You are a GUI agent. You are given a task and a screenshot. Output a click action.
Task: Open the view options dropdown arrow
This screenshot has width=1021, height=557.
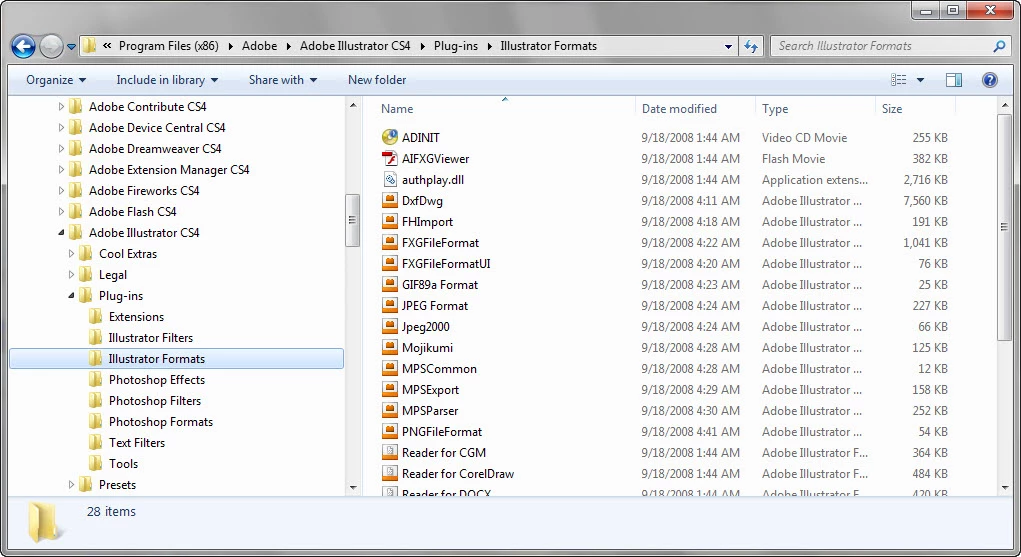[920, 80]
